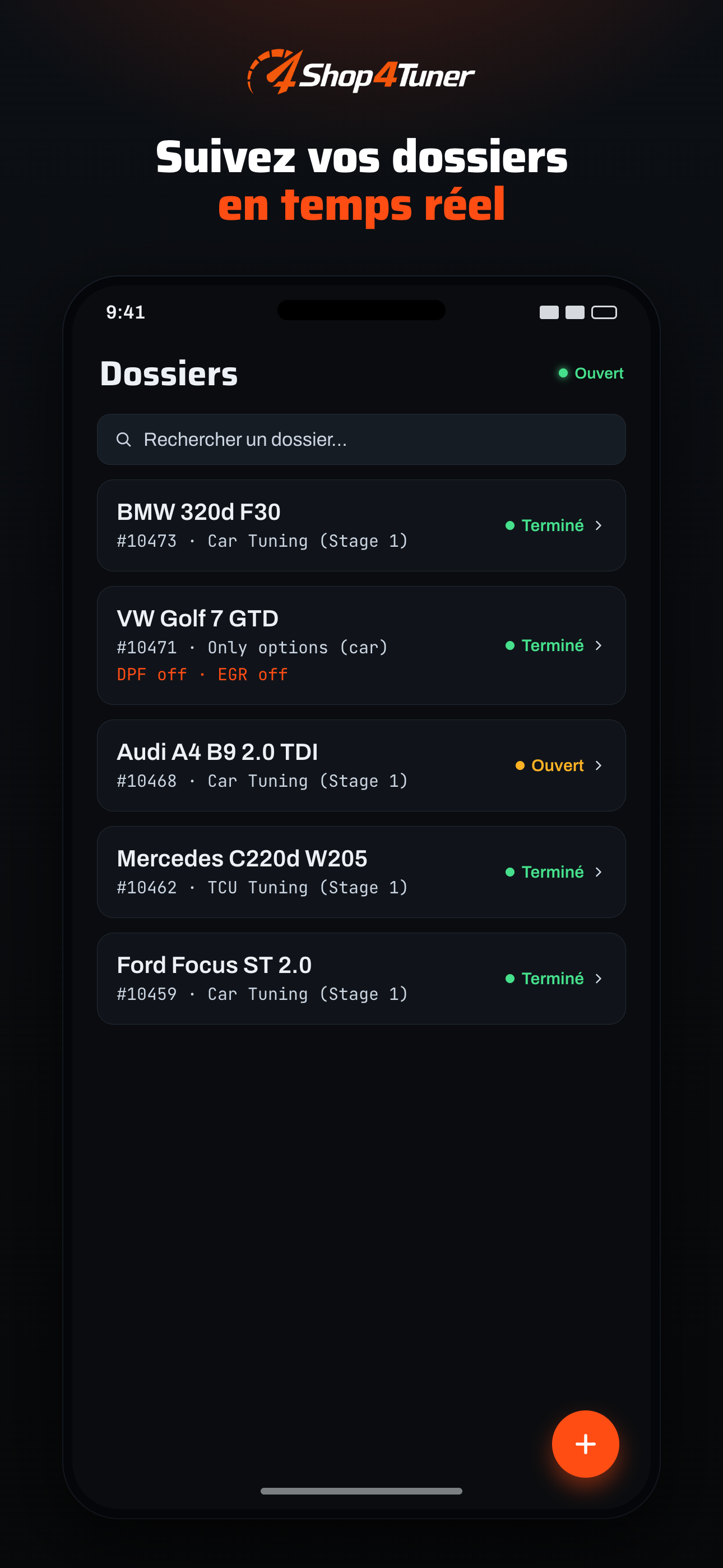Screen dimensions: 723x1568
Task: Click #10459 · Car Tuning (Stage 1) subtitle
Action: 262,994
